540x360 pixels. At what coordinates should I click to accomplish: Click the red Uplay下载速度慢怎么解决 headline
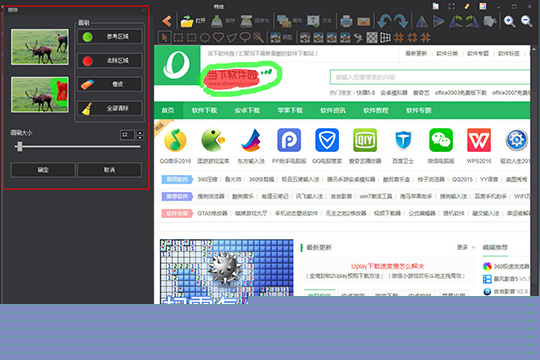point(387,266)
